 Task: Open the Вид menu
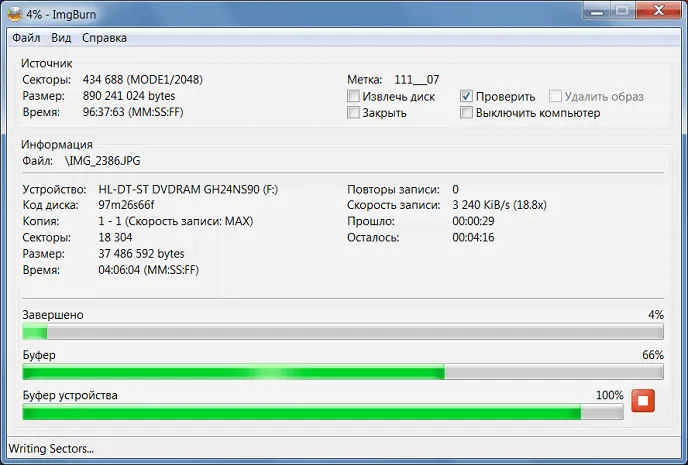click(61, 38)
